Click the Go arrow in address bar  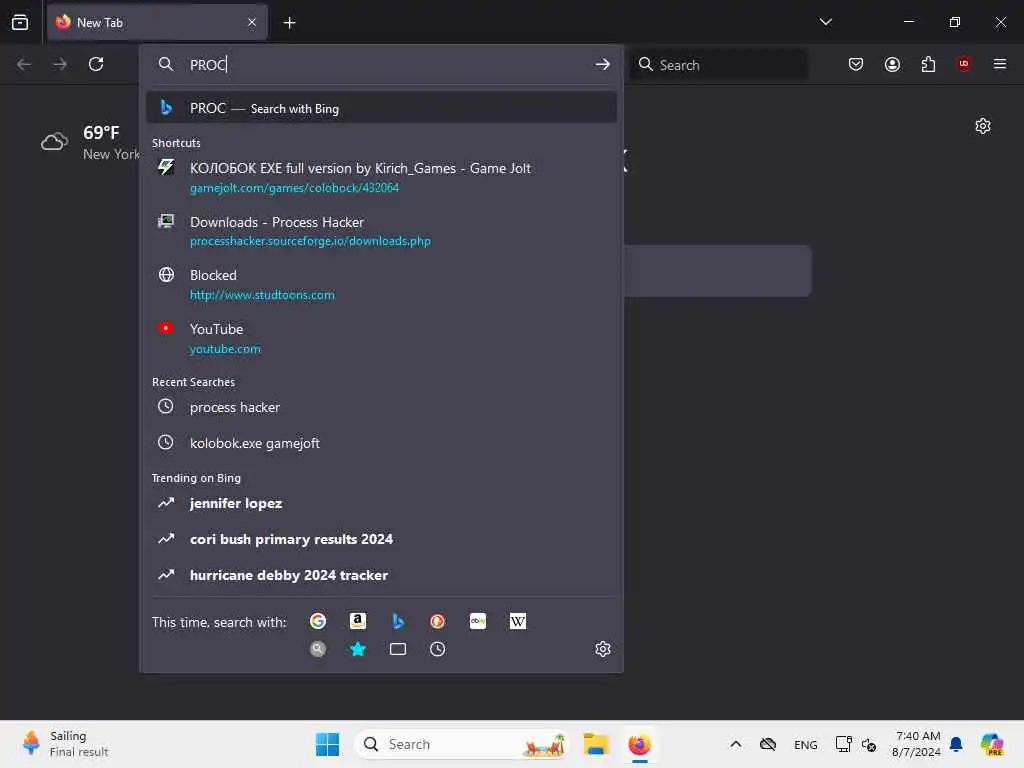pyautogui.click(x=602, y=64)
